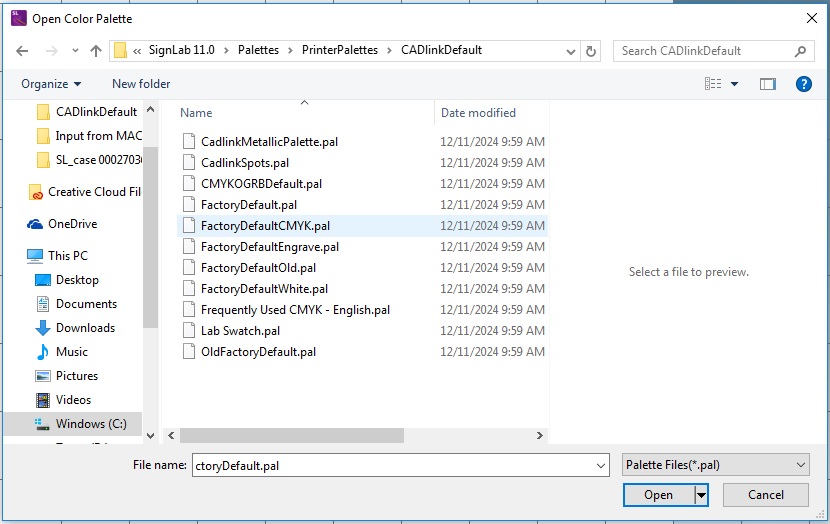Screen dimensions: 830x524
Task: Go up one folder level
Action: click(96, 51)
